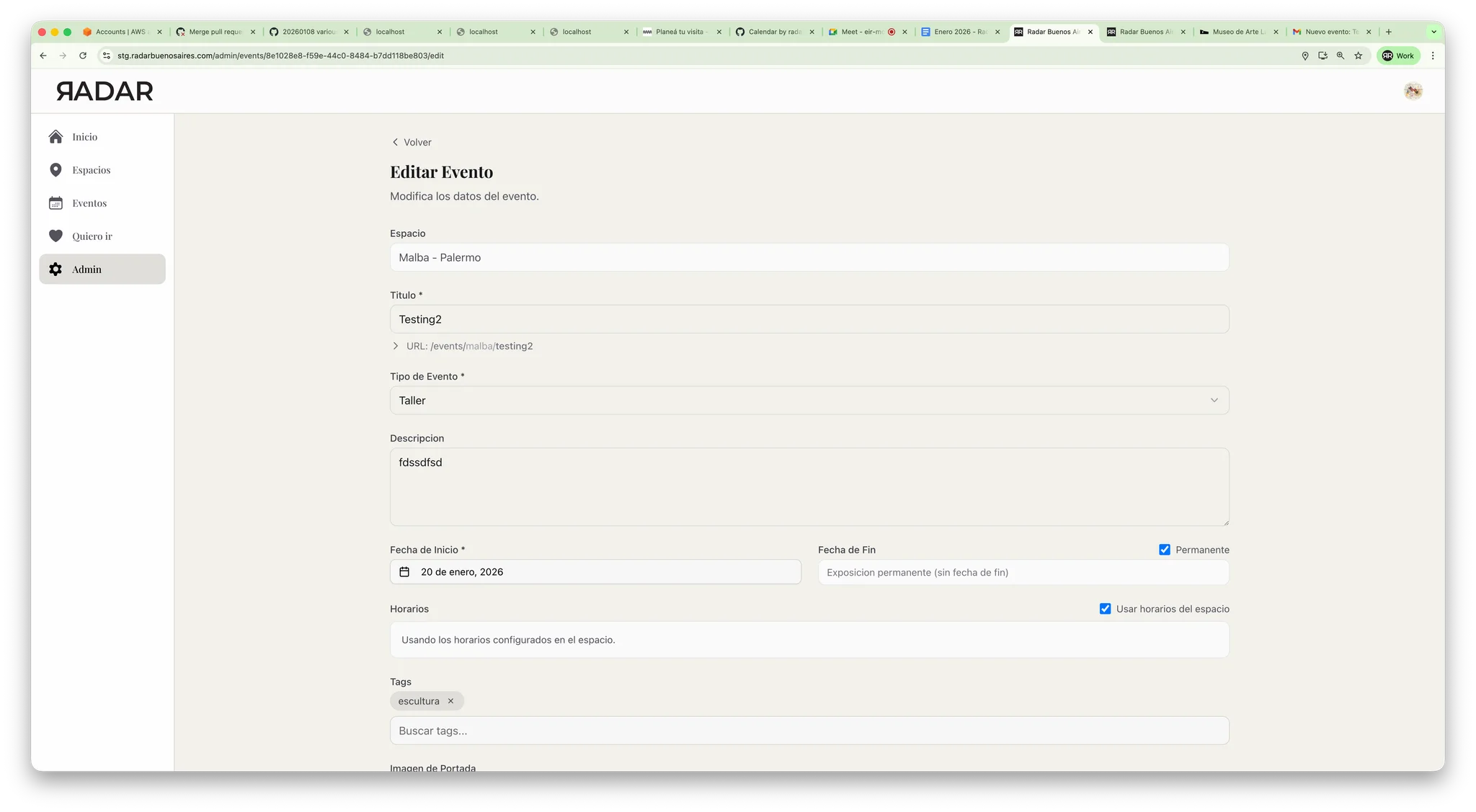This screenshot has height=812, width=1476.
Task: Switch to the 20260108 various GitHub tab
Action: (308, 32)
